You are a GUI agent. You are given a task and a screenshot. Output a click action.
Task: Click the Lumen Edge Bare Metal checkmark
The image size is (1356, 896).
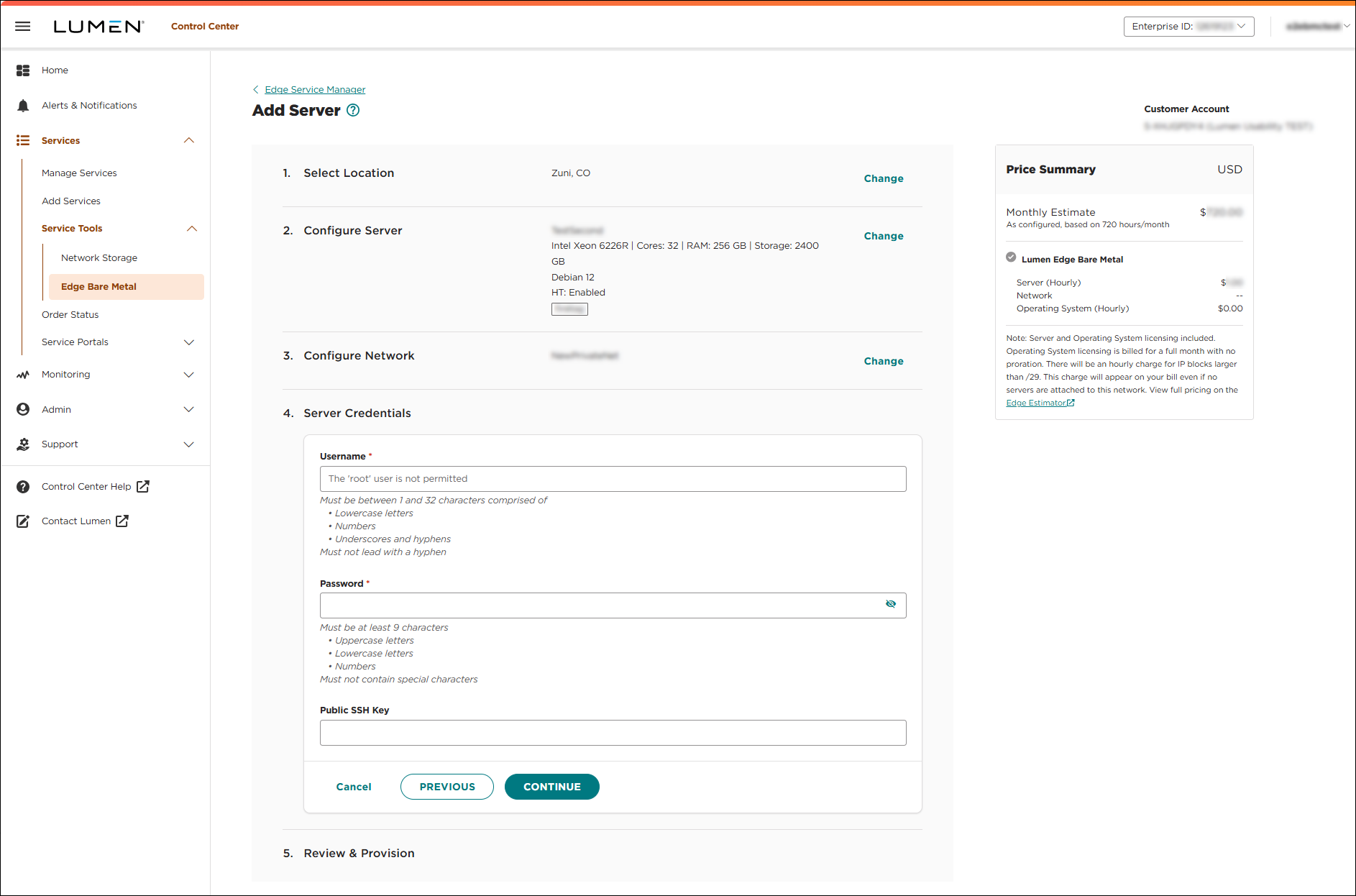pyautogui.click(x=1011, y=257)
